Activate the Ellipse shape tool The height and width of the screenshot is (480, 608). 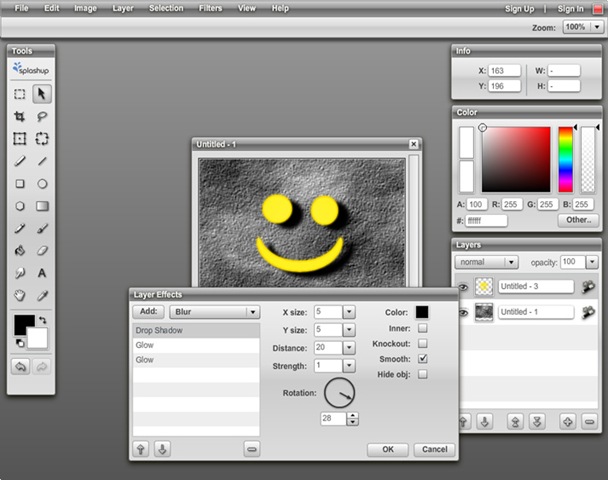click(x=42, y=184)
